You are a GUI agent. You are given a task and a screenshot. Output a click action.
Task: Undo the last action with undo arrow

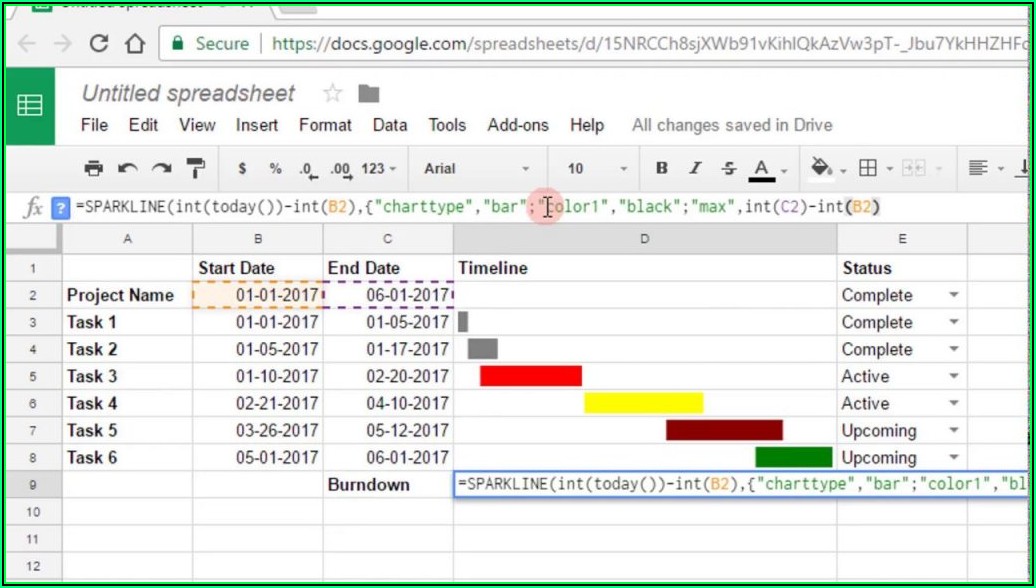pyautogui.click(x=128, y=168)
